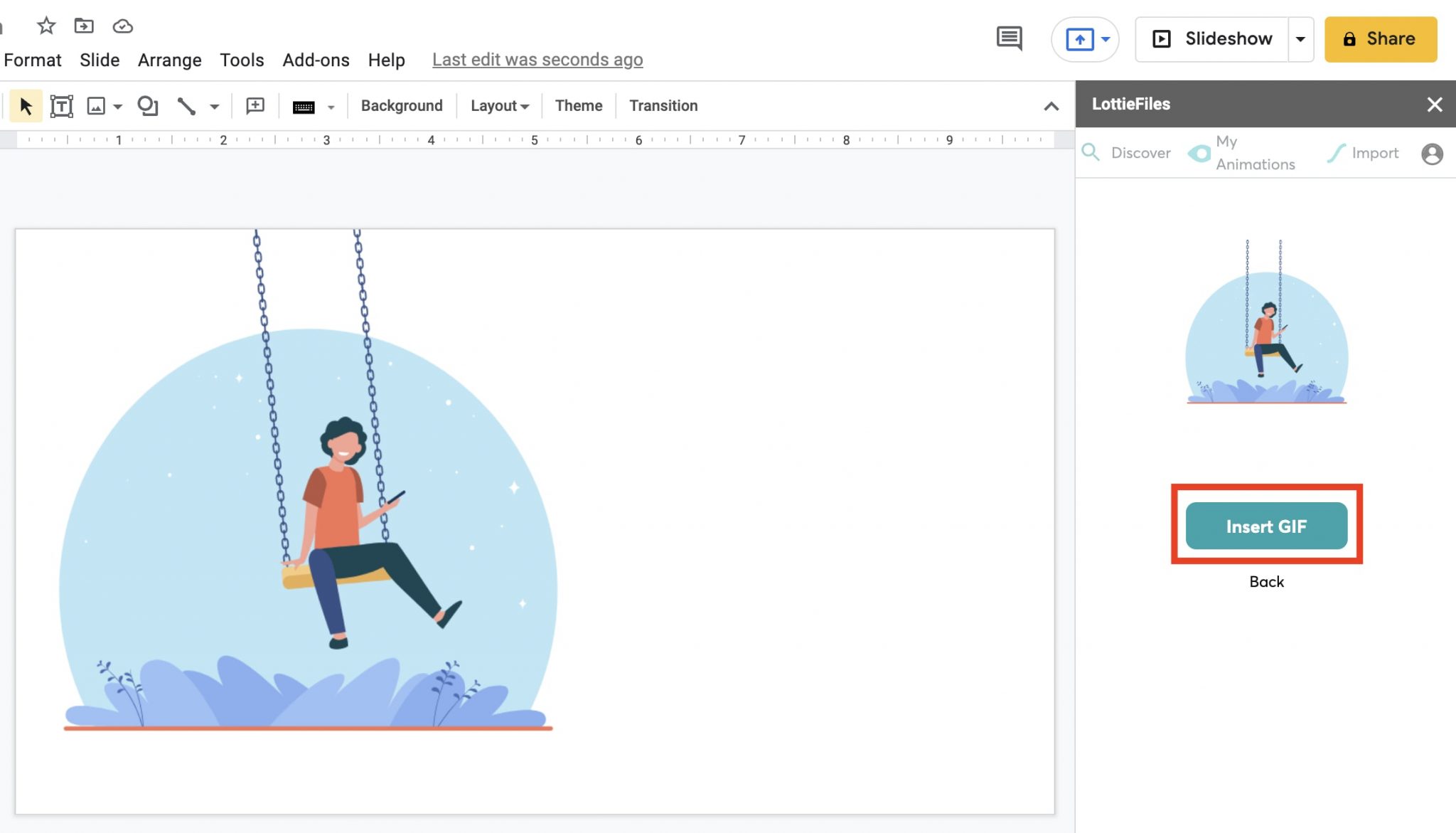Open the Arrange menu
1456x833 pixels.
tap(169, 60)
